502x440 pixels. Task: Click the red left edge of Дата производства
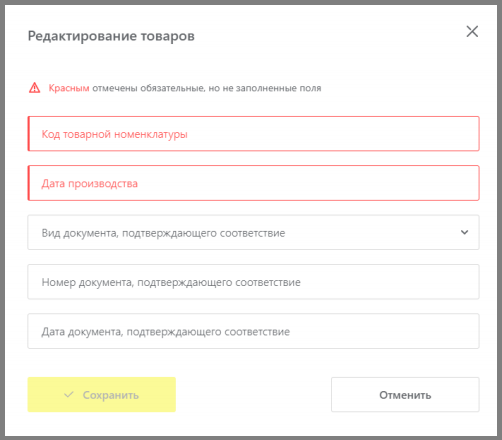click(29, 183)
